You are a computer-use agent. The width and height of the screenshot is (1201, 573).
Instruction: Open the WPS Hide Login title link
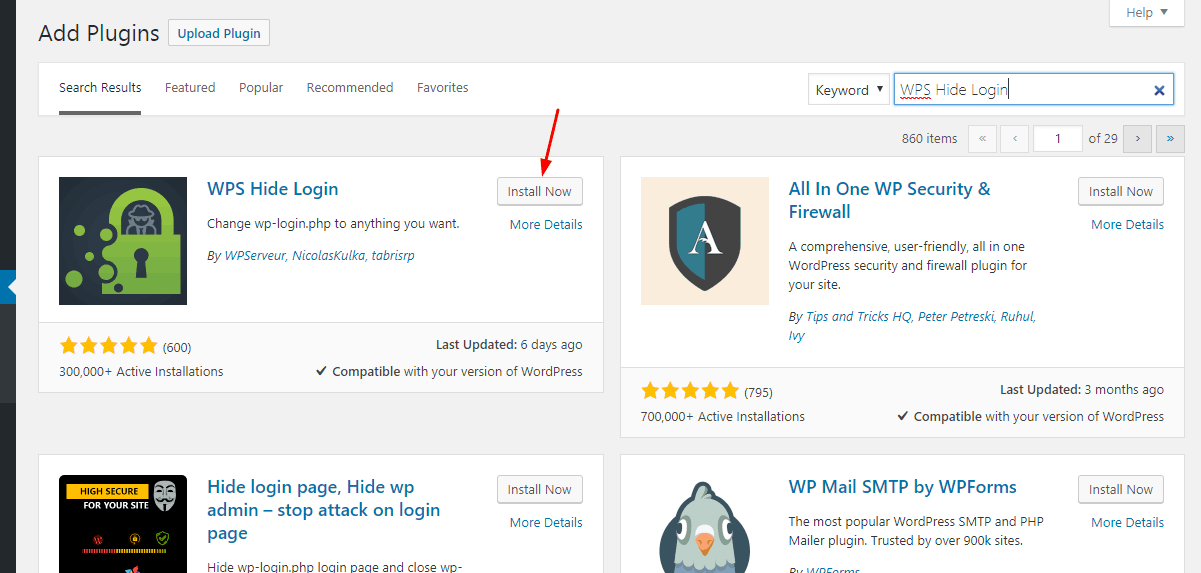pyautogui.click(x=273, y=189)
